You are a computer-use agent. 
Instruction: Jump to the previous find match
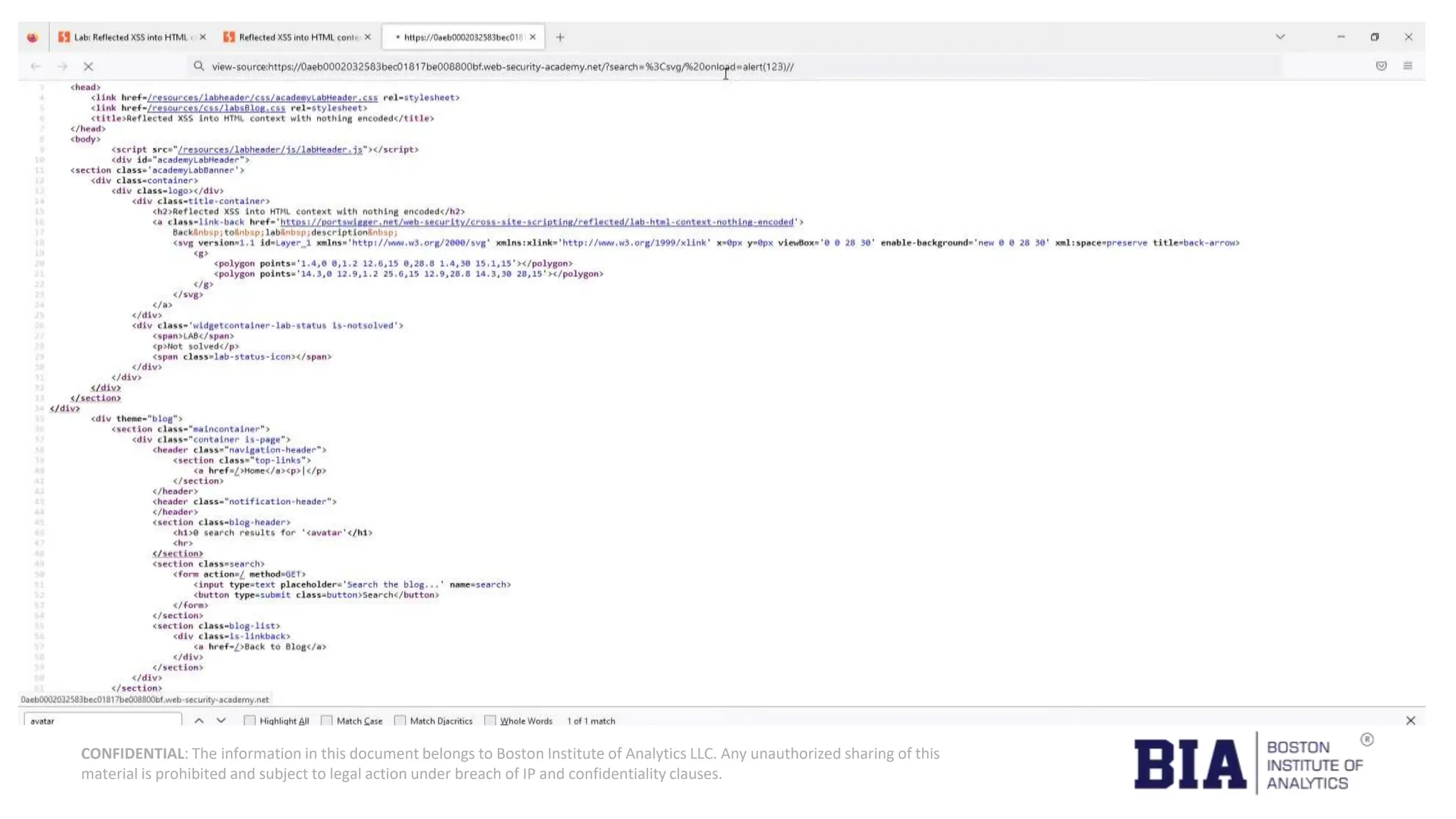click(x=199, y=720)
